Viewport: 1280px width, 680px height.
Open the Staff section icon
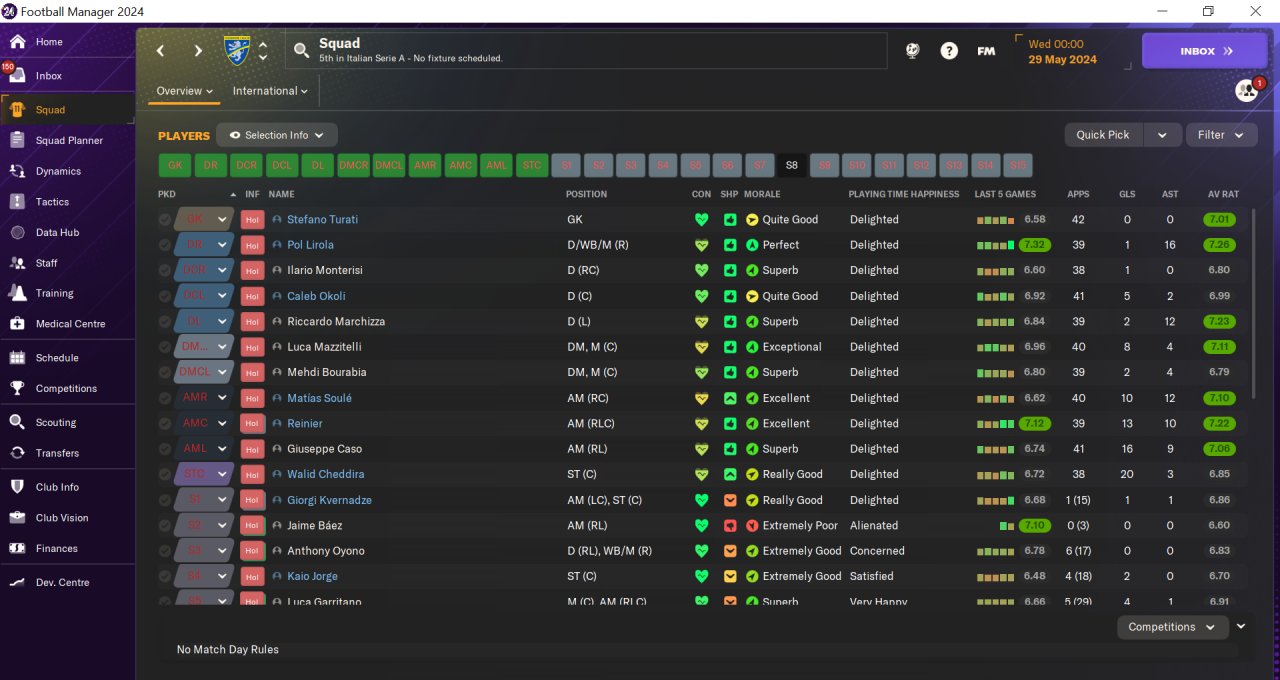pos(17,263)
